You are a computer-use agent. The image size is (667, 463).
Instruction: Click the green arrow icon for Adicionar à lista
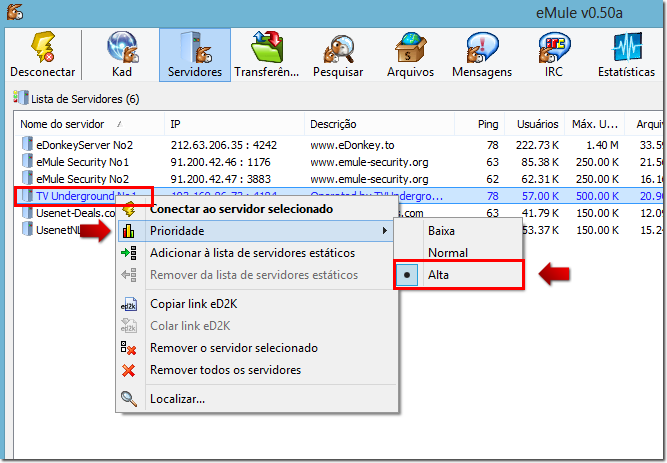[x=128, y=253]
